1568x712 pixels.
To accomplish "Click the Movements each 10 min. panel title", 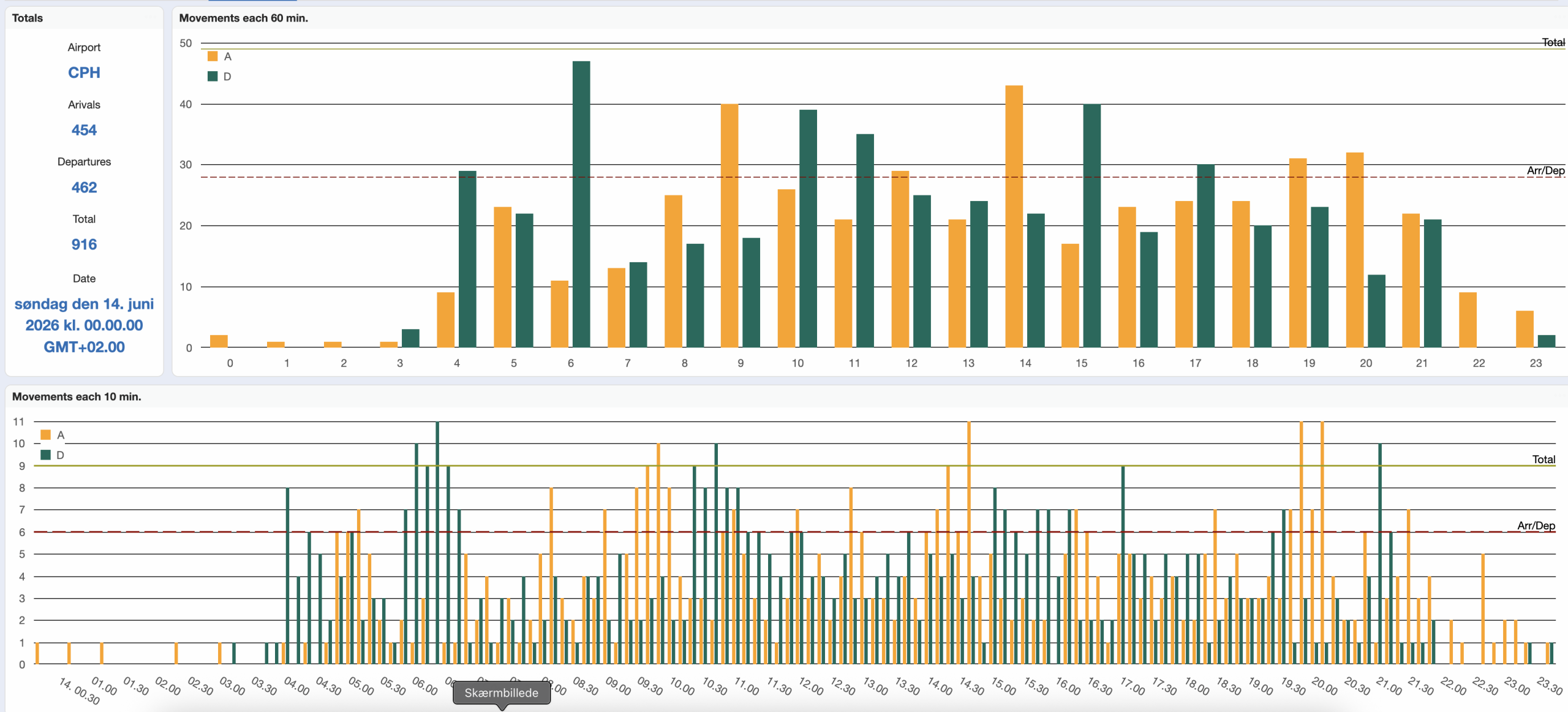I will (77, 396).
